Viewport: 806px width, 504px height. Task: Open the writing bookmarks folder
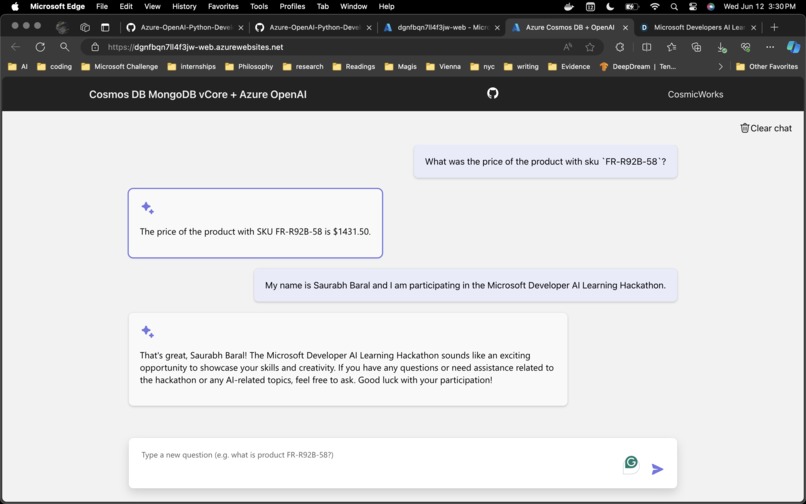(521, 66)
